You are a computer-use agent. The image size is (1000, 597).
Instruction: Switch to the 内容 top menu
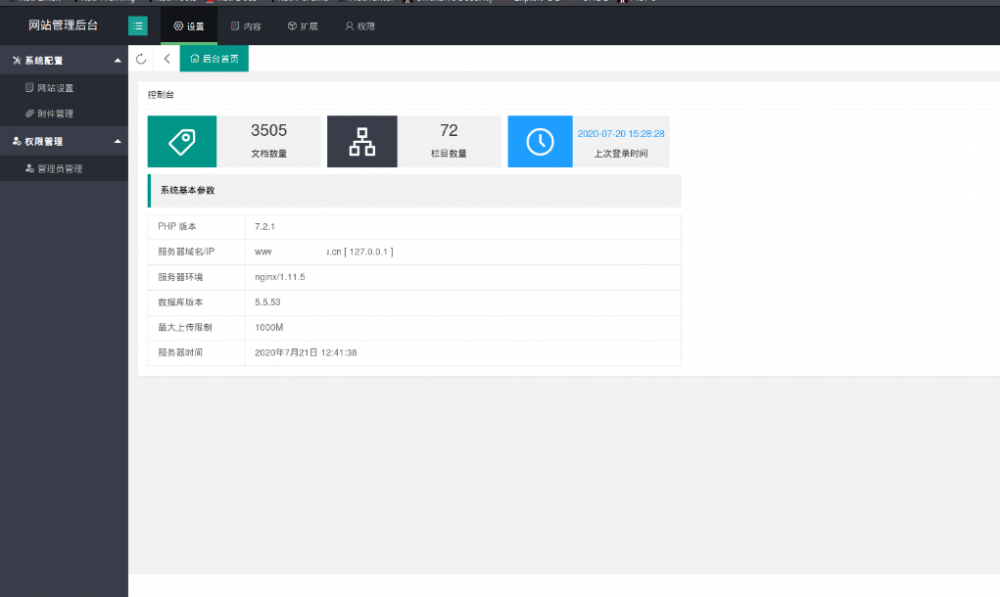(246, 26)
